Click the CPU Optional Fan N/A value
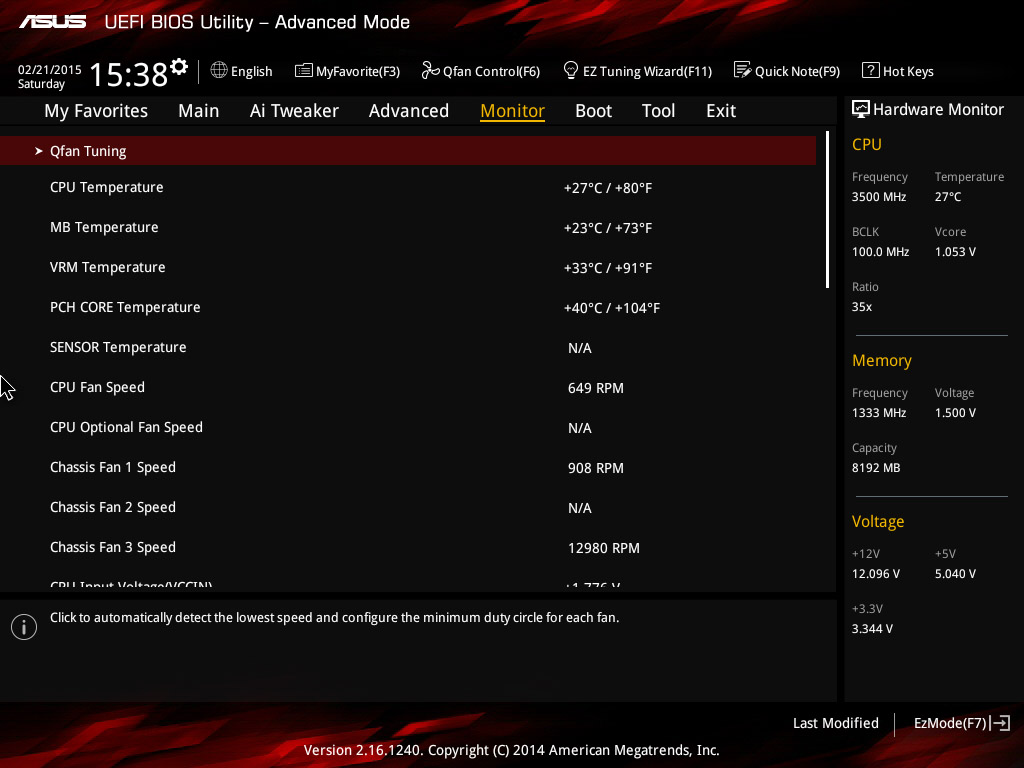 pos(580,428)
